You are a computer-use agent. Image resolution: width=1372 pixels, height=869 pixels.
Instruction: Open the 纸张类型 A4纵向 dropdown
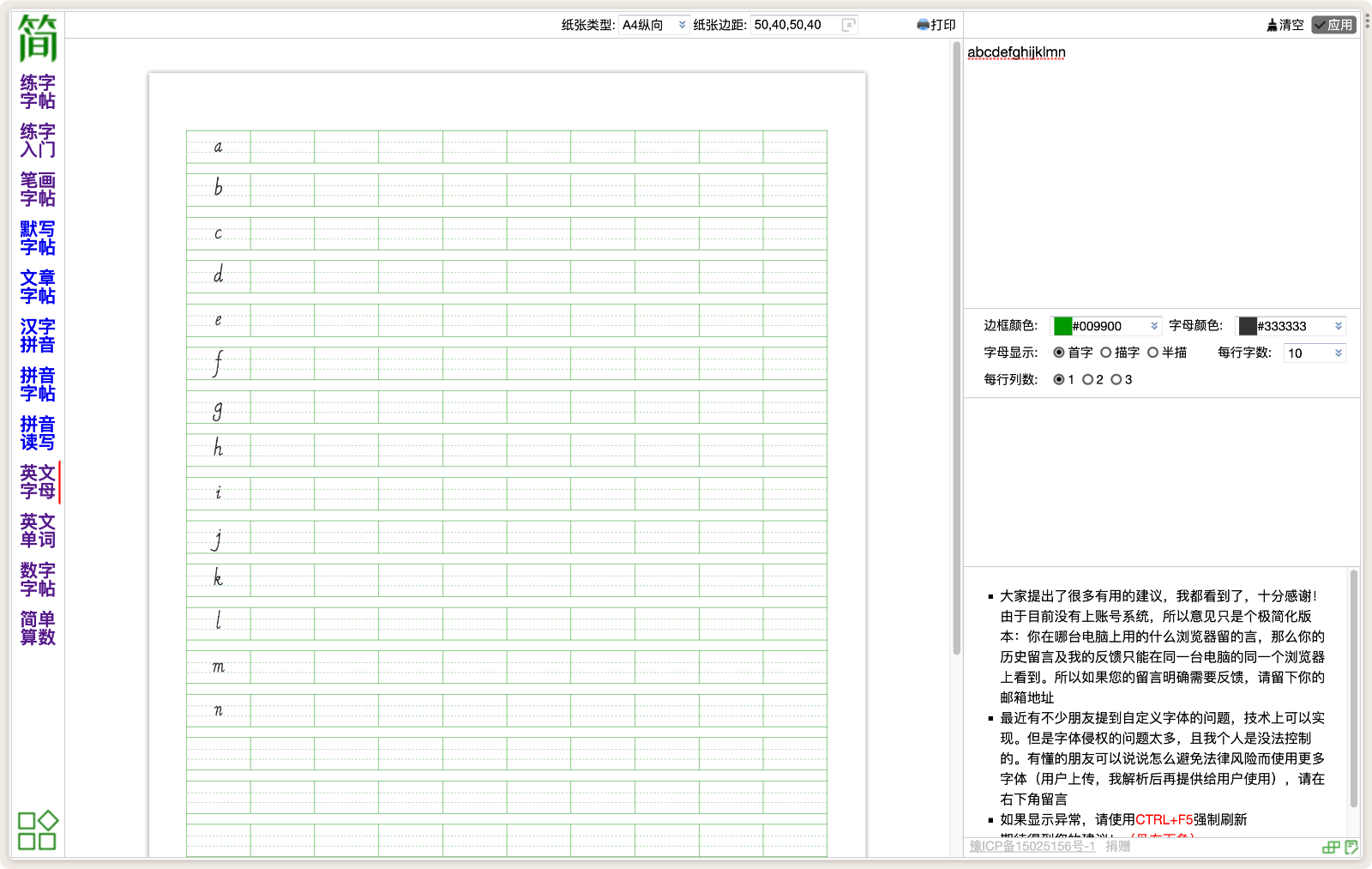[653, 25]
